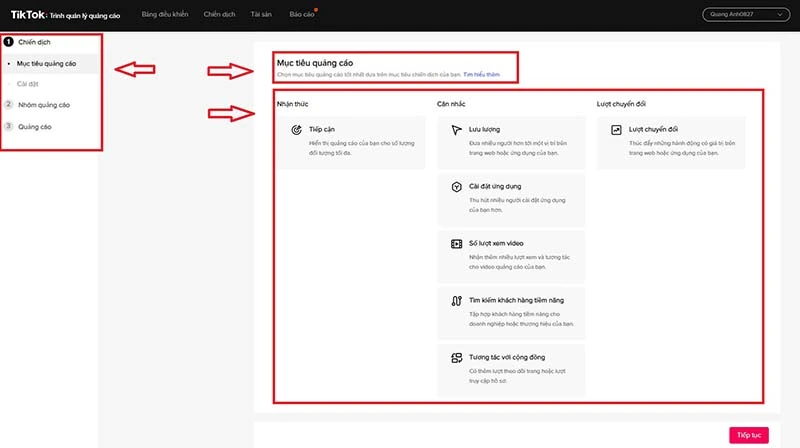Screen dimensions: 800x448
Task: Click the Số lượt xem video icon
Action: 456,243
